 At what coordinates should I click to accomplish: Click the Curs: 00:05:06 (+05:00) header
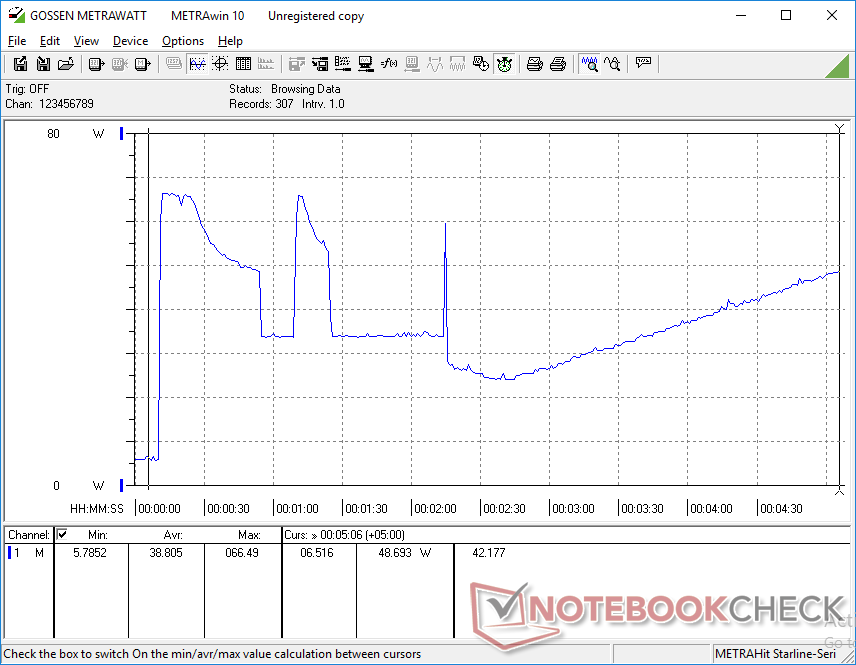[344, 535]
